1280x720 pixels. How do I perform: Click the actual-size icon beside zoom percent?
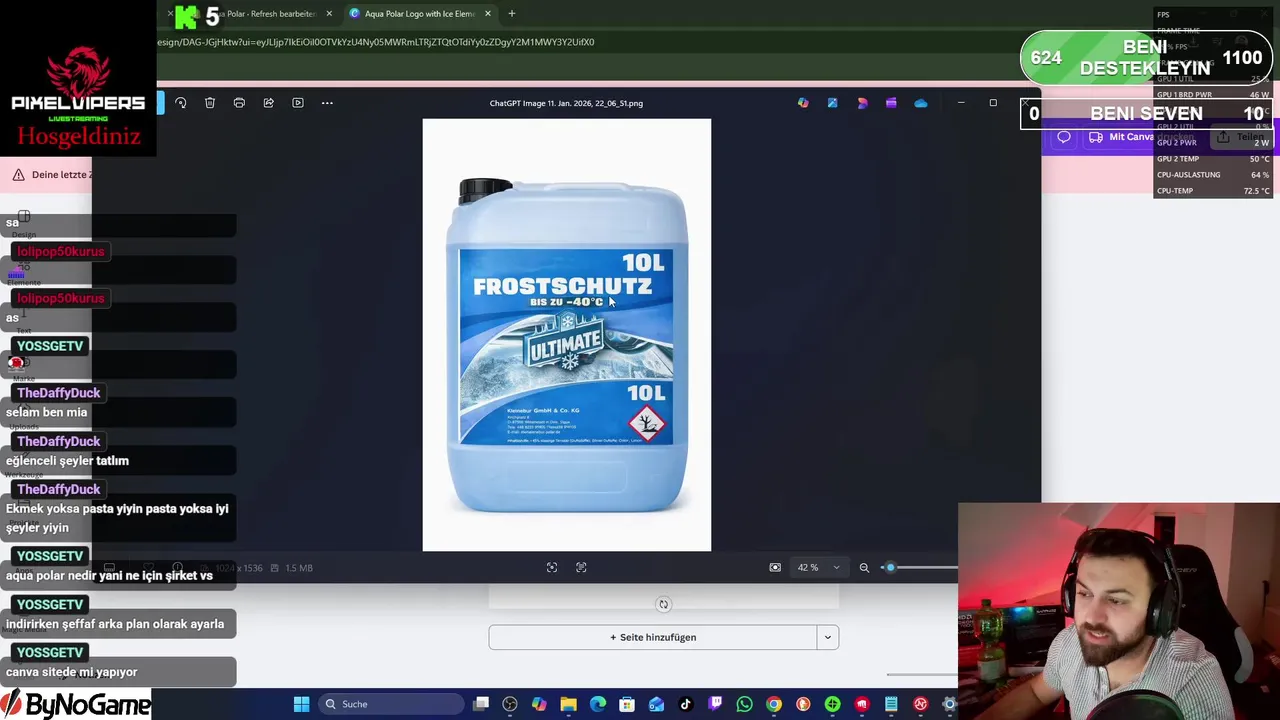pos(775,568)
